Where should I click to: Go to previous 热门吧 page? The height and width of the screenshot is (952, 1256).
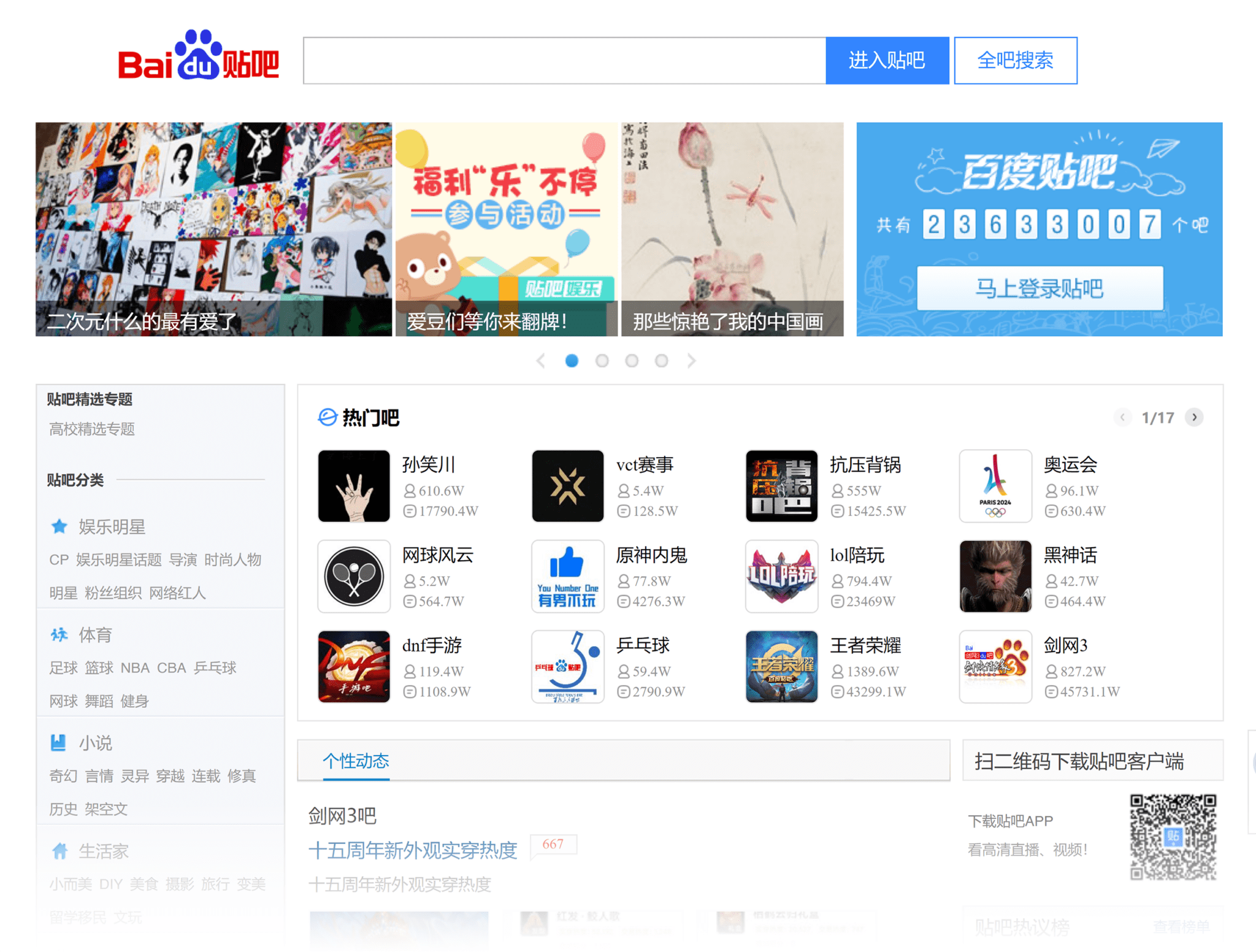click(x=1122, y=417)
